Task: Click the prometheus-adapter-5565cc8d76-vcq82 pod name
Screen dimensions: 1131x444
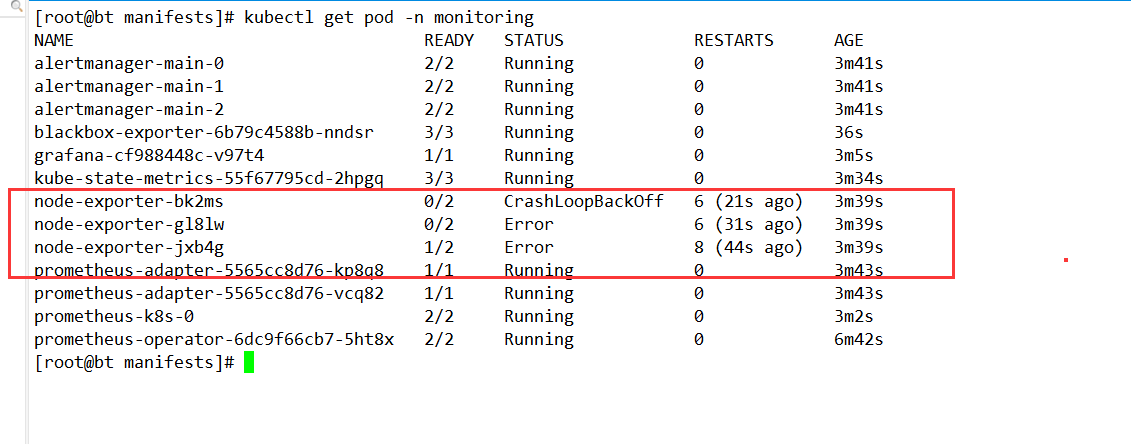Action: pos(208,294)
